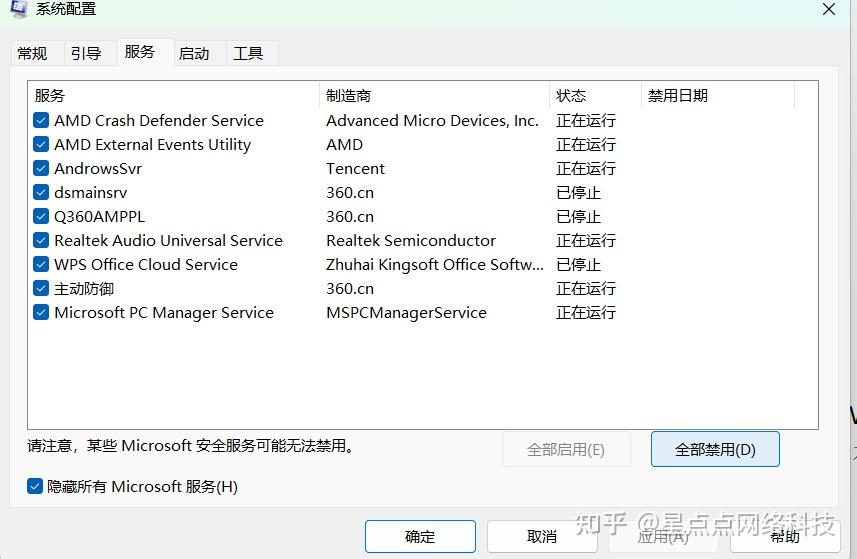Image resolution: width=857 pixels, height=559 pixels.
Task: Select the 主动防御 service name
Action: click(84, 289)
